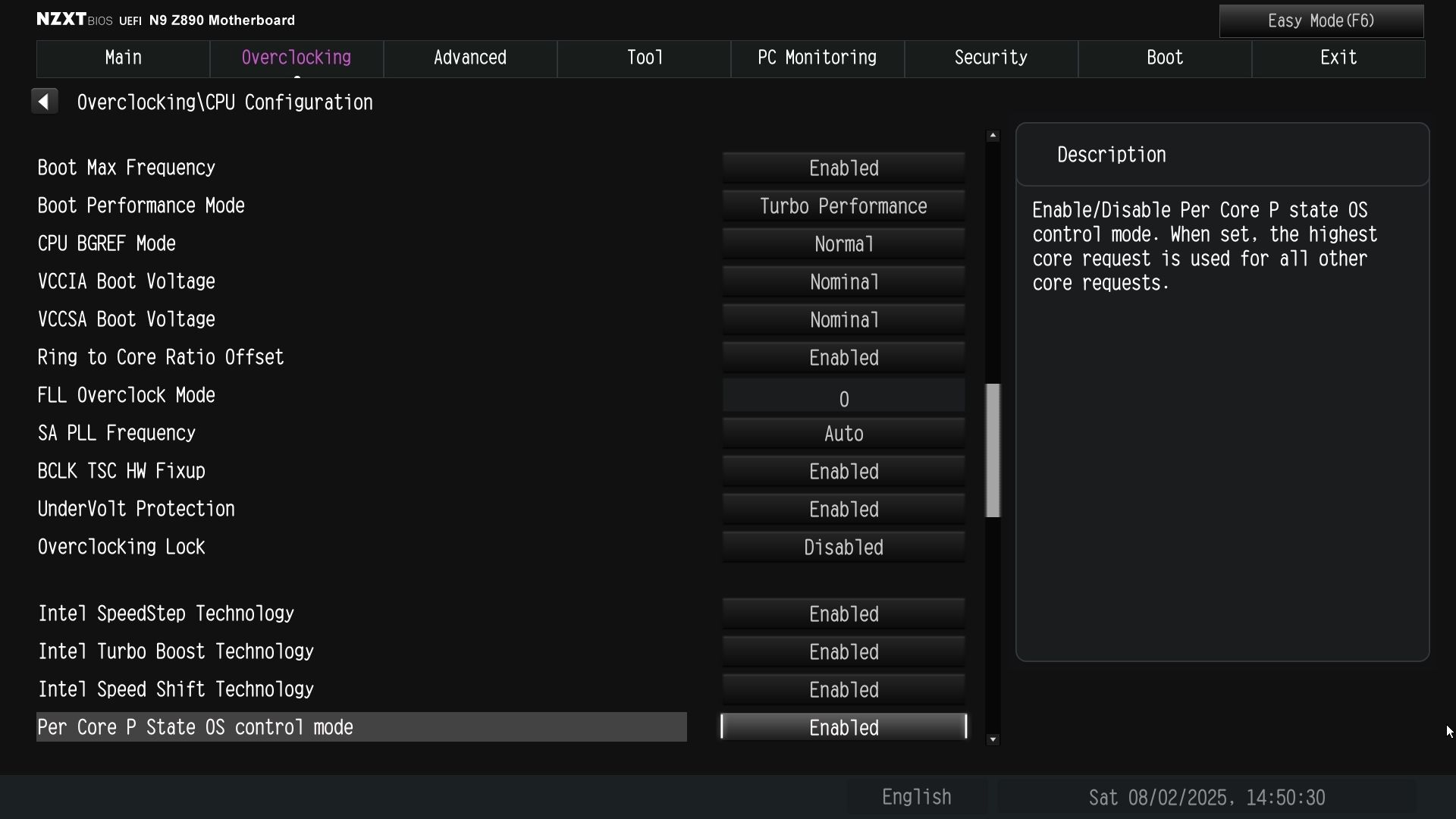The height and width of the screenshot is (819, 1456).
Task: Select the SA PLL Frequency label
Action: coord(117,433)
